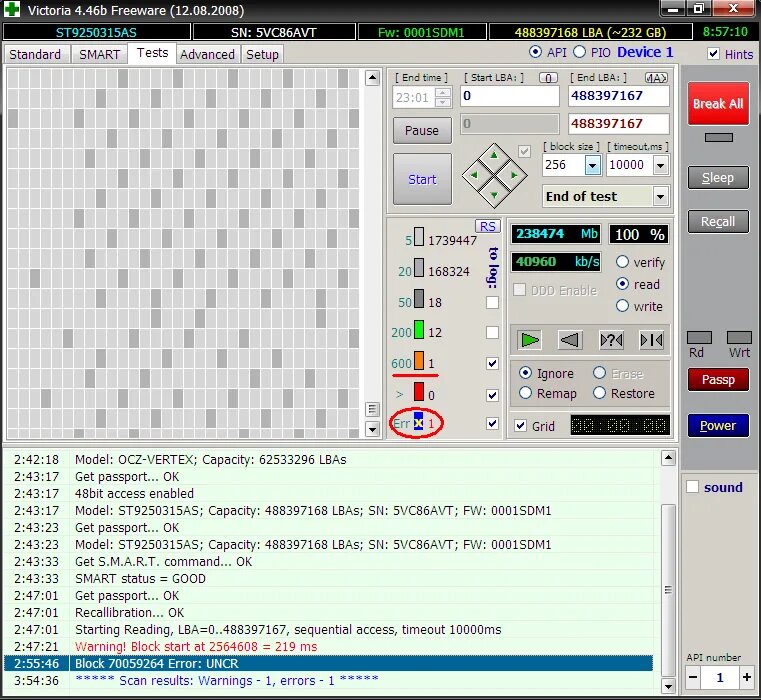Toggle log checkbox for 200ms blocks

click(x=492, y=333)
